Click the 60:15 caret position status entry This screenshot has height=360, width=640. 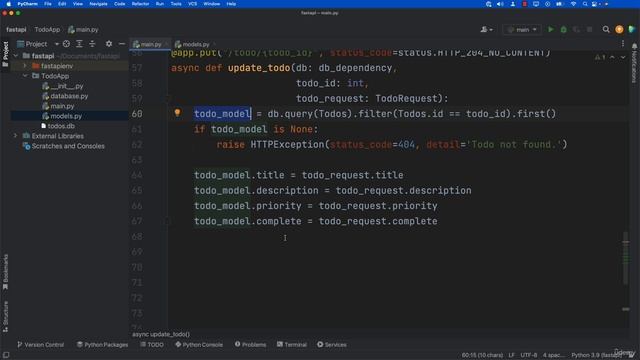482,355
